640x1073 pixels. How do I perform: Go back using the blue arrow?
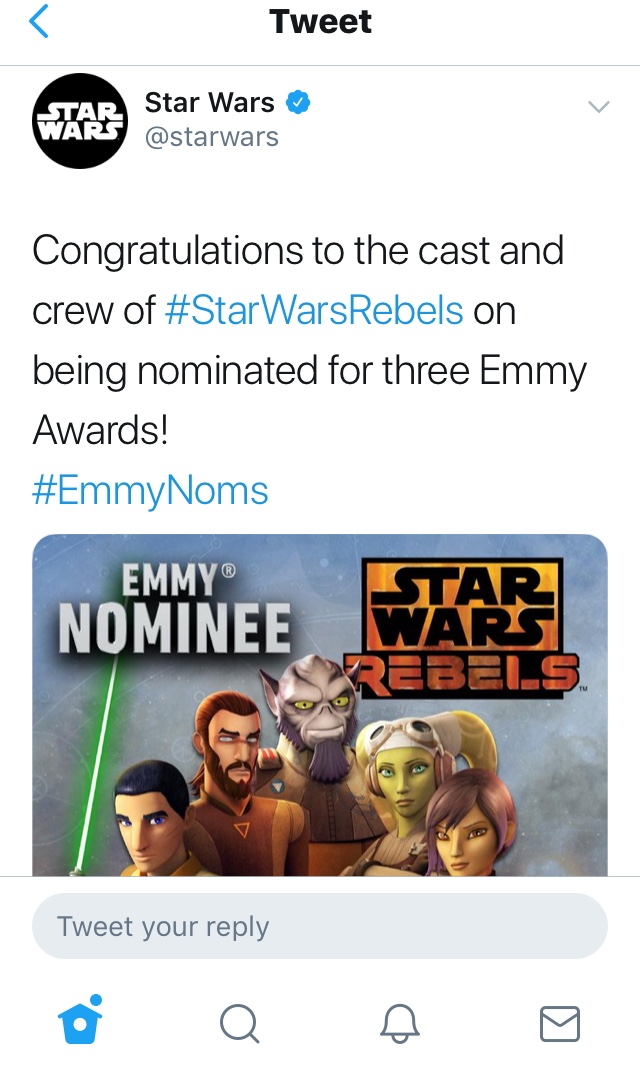[x=38, y=21]
